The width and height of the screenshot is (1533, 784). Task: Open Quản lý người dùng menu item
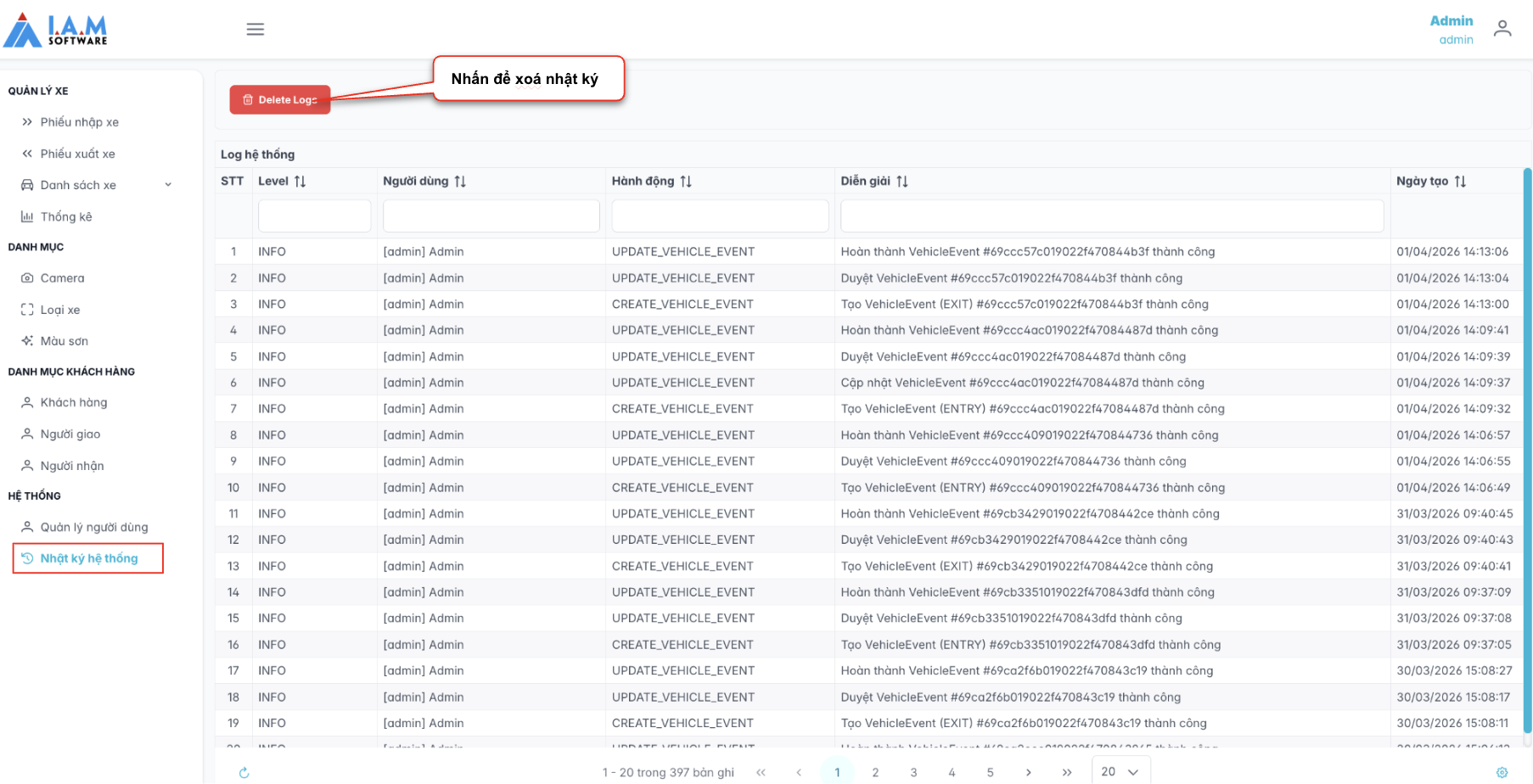tap(93, 527)
